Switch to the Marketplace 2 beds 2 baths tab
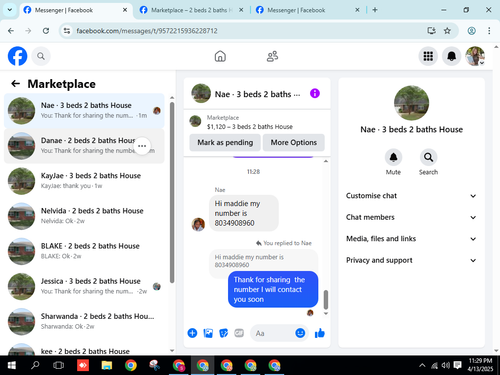 191,10
